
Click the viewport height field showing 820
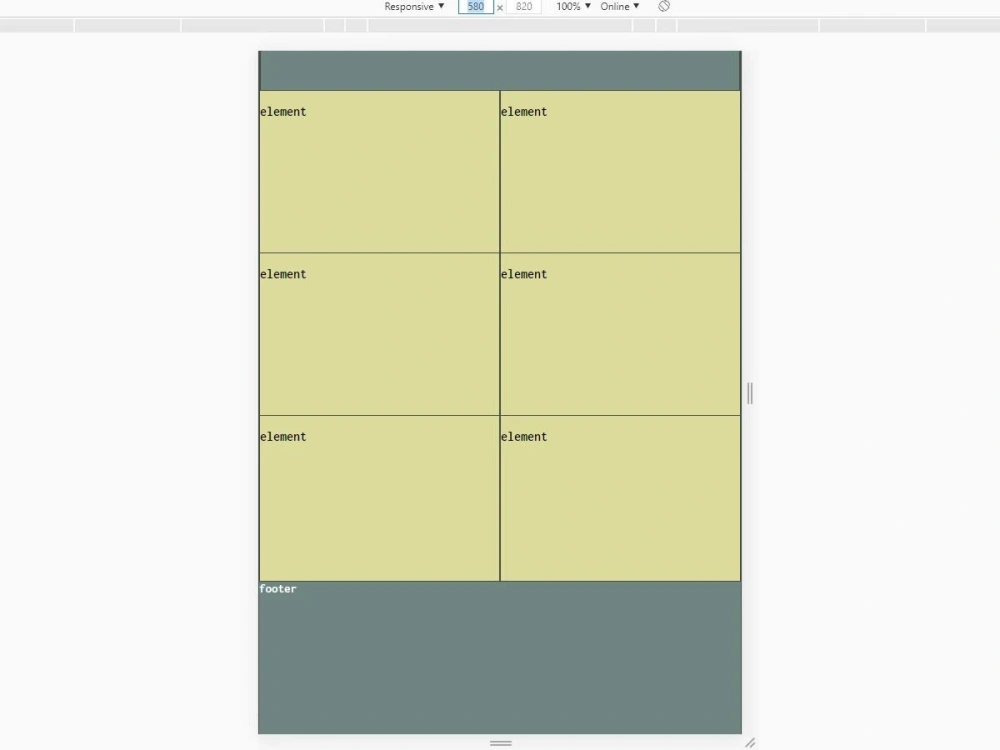pos(524,6)
